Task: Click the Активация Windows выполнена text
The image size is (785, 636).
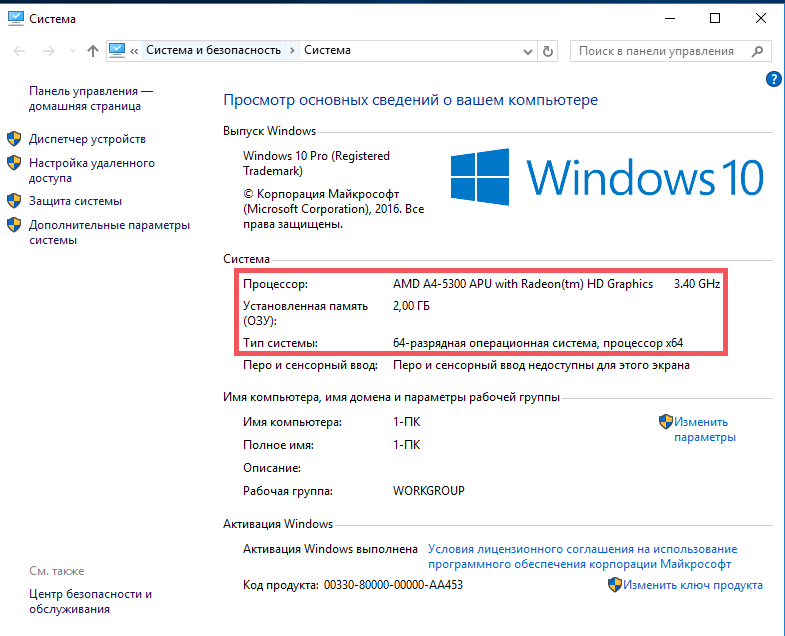Action: coord(330,549)
